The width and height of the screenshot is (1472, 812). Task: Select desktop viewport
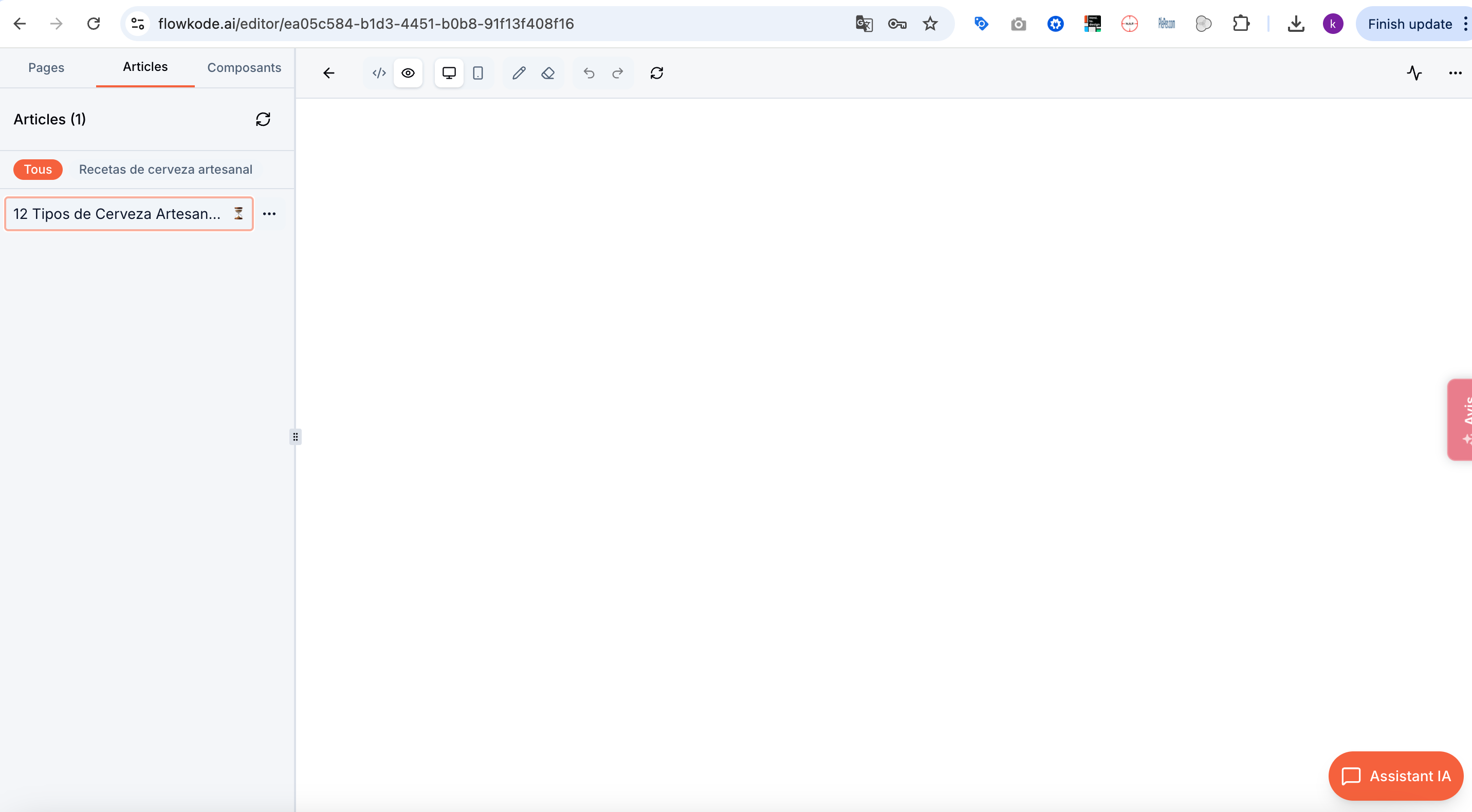coord(449,73)
